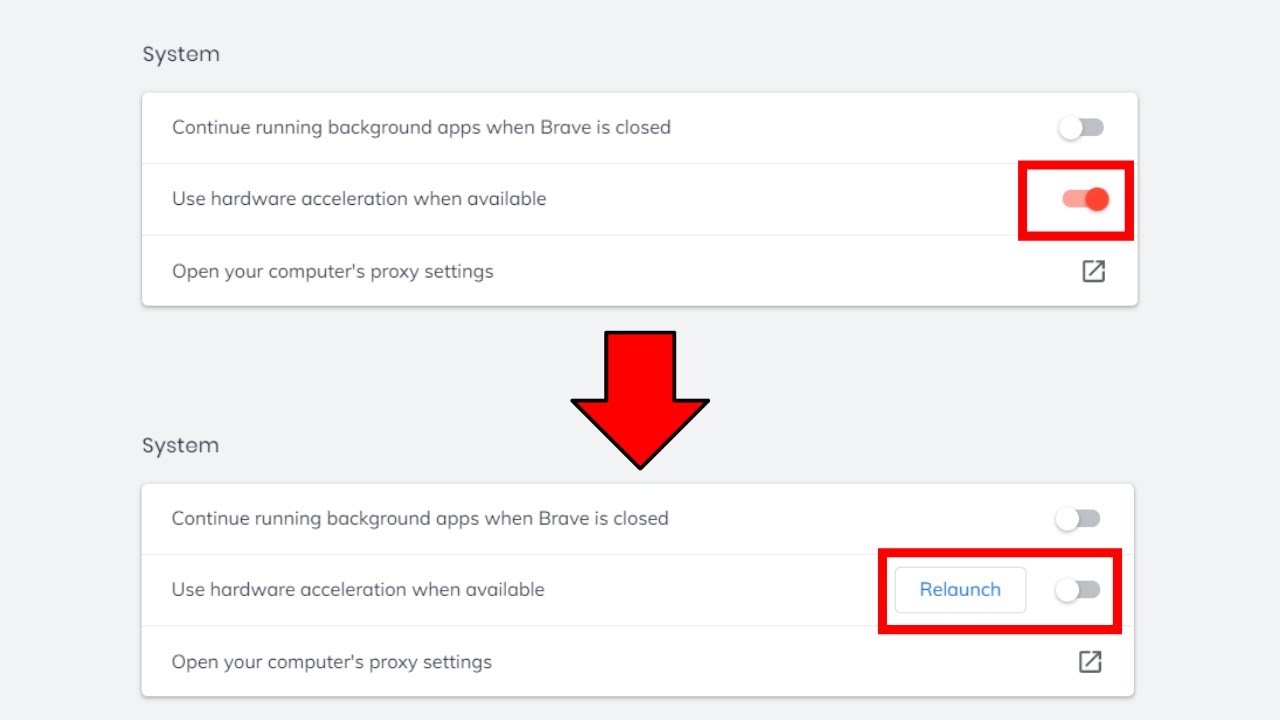The width and height of the screenshot is (1280, 720).
Task: Click the word 'Brave' in upper panel
Action: [565, 128]
